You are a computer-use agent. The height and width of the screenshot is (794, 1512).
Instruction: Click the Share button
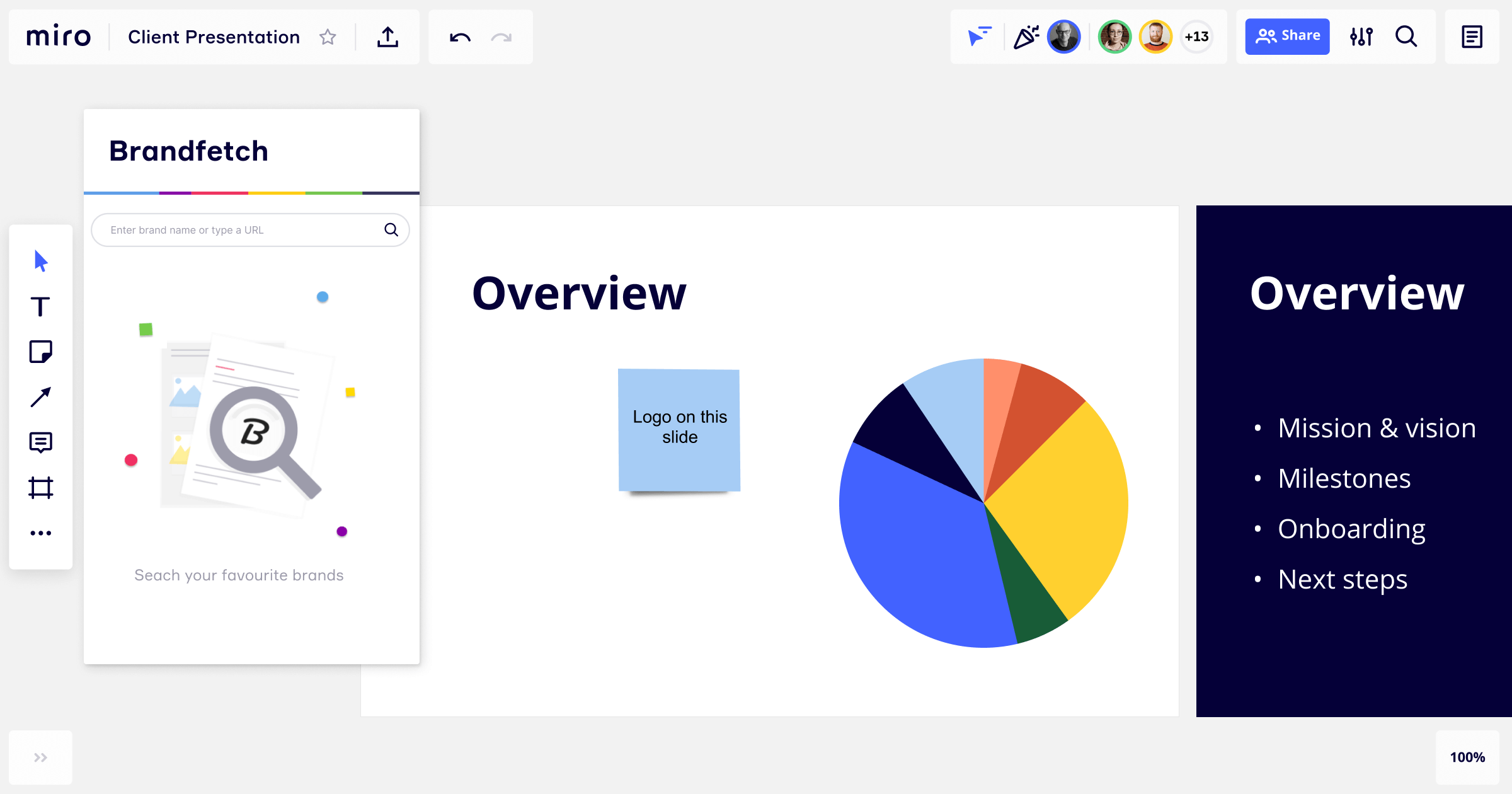point(1287,37)
